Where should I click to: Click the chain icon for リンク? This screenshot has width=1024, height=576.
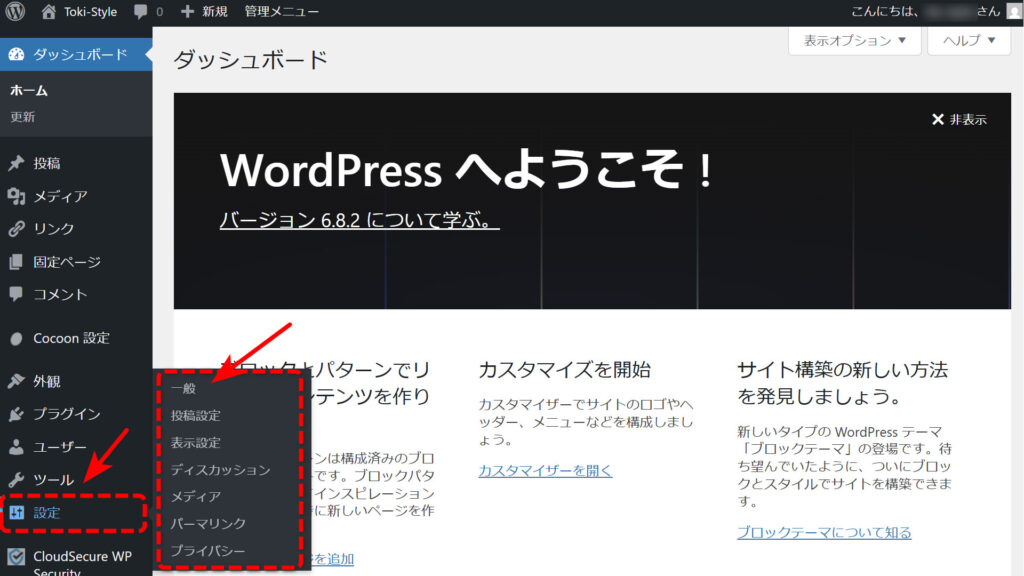pyautogui.click(x=16, y=229)
